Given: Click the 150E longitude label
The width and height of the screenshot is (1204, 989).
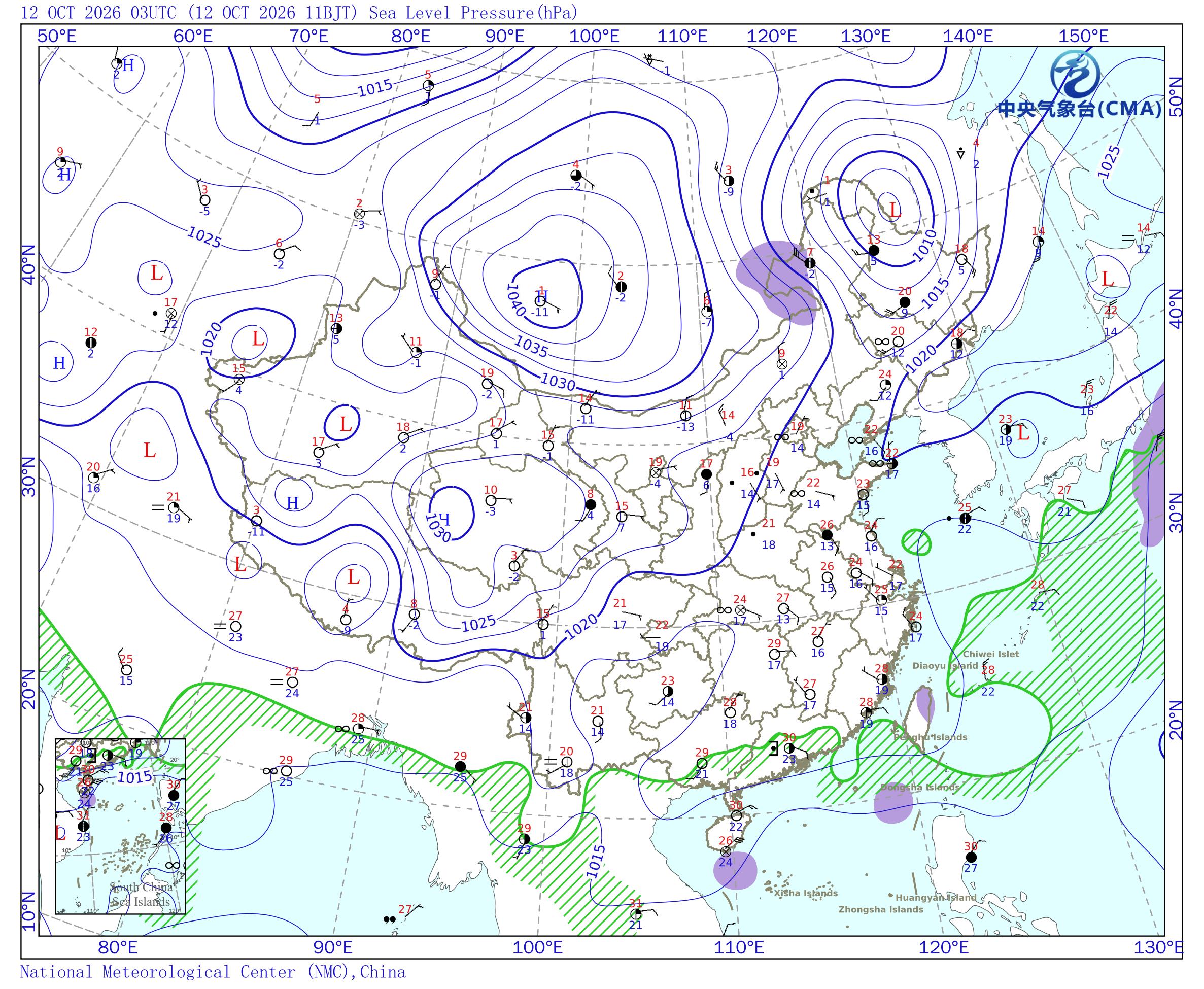Looking at the screenshot, I should [1083, 36].
